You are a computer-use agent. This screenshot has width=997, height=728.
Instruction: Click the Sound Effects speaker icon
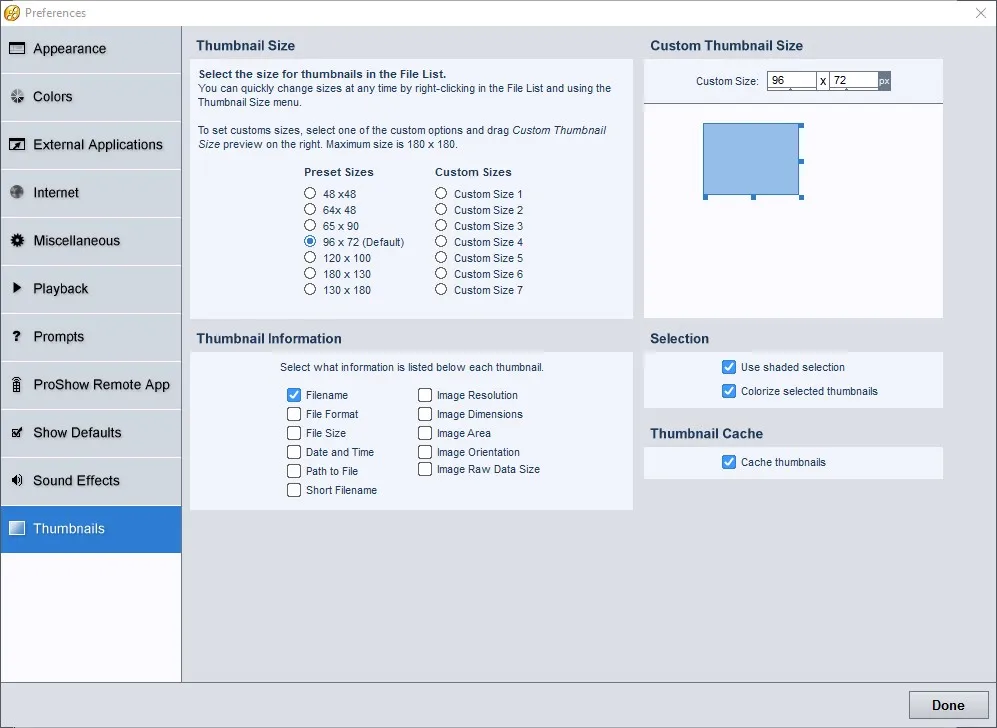pyautogui.click(x=17, y=480)
